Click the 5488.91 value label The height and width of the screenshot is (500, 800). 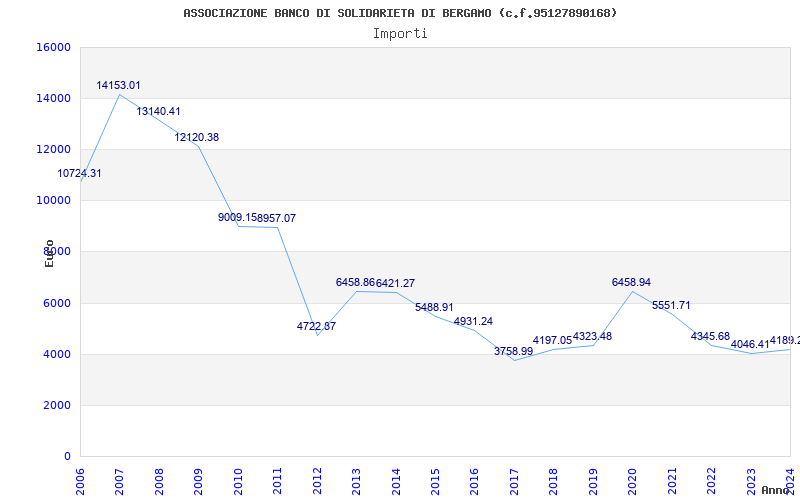pos(434,308)
